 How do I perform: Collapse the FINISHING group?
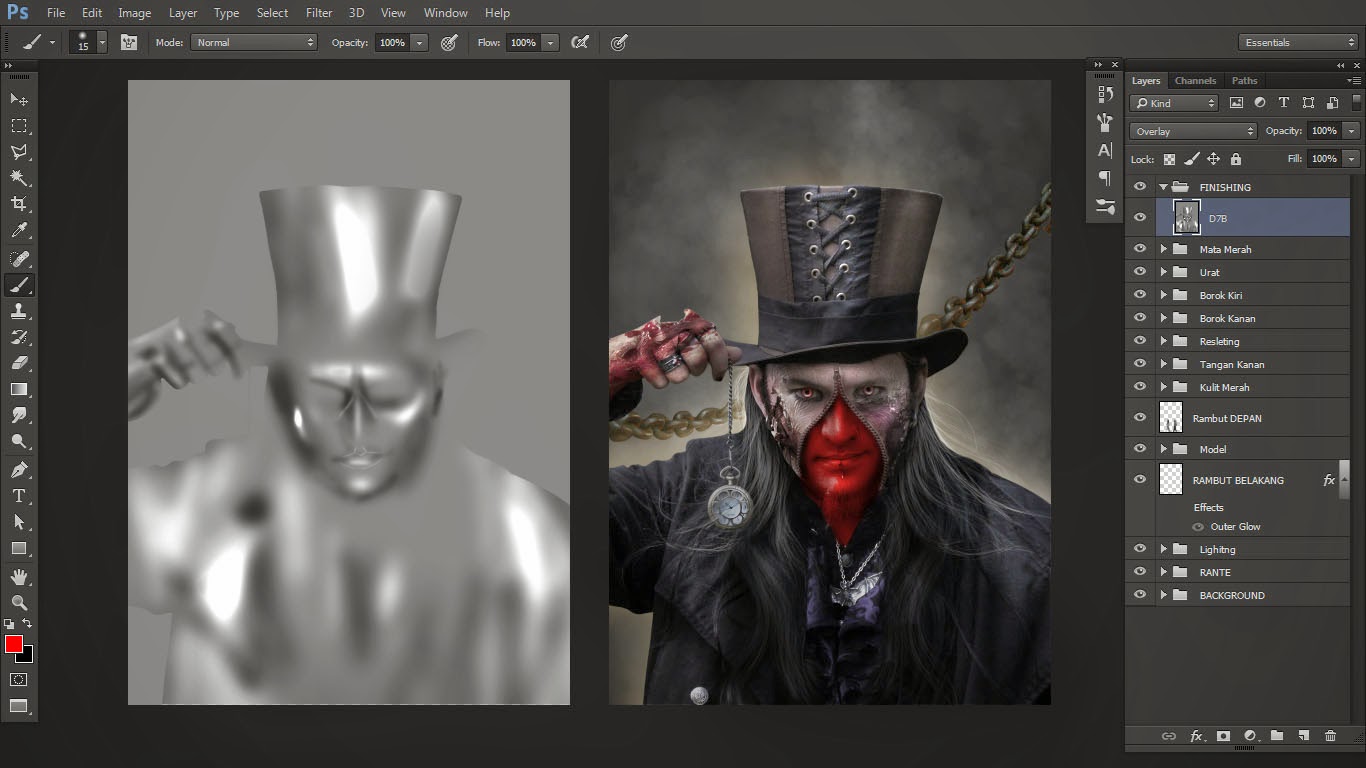point(1163,187)
